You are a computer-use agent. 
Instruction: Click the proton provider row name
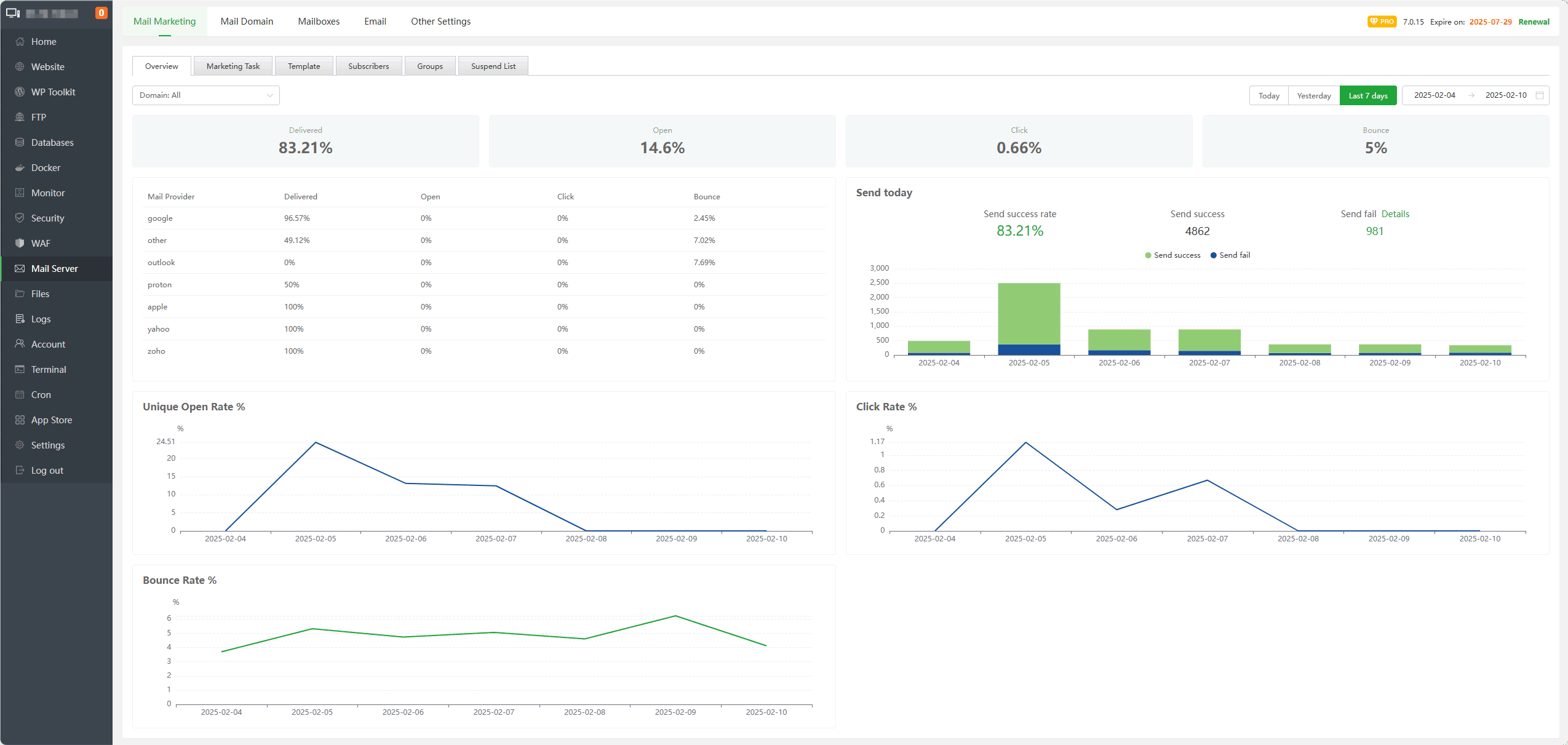(x=159, y=285)
